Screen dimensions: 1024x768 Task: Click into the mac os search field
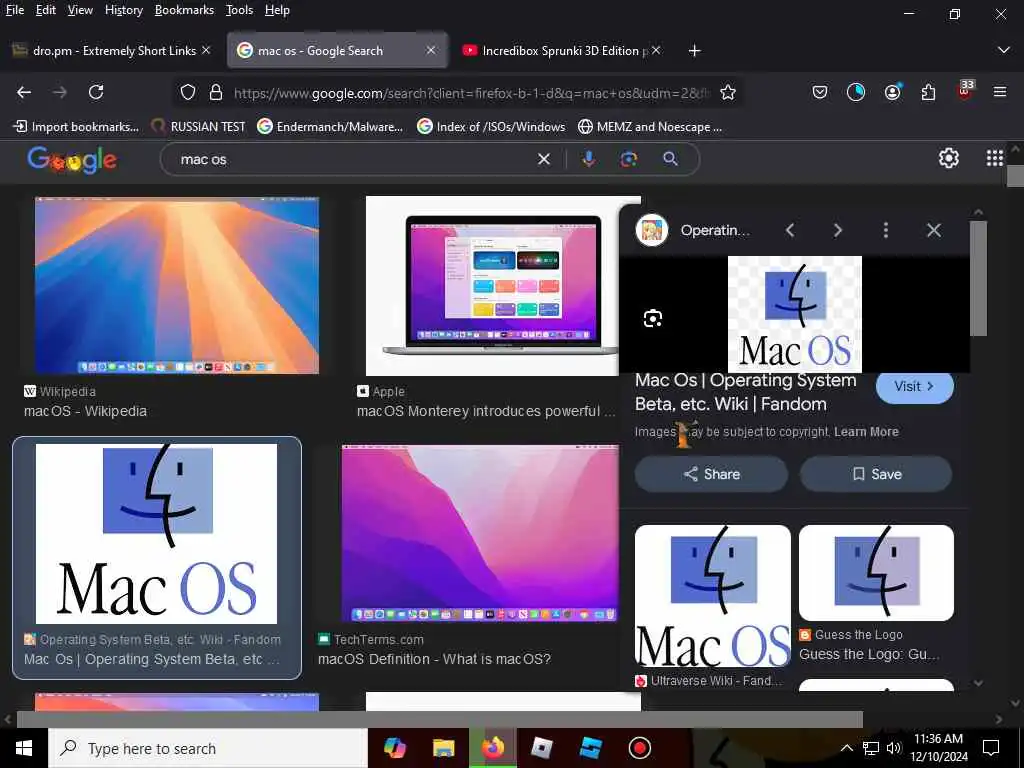353,159
